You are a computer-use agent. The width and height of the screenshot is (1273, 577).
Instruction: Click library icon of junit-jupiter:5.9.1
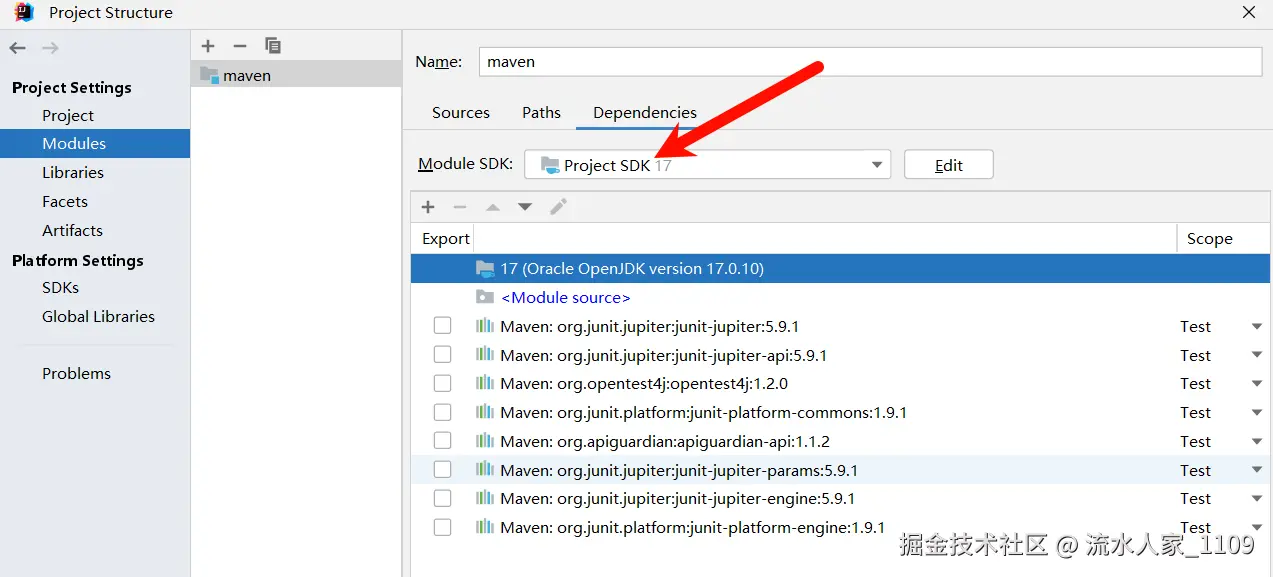pyautogui.click(x=485, y=326)
